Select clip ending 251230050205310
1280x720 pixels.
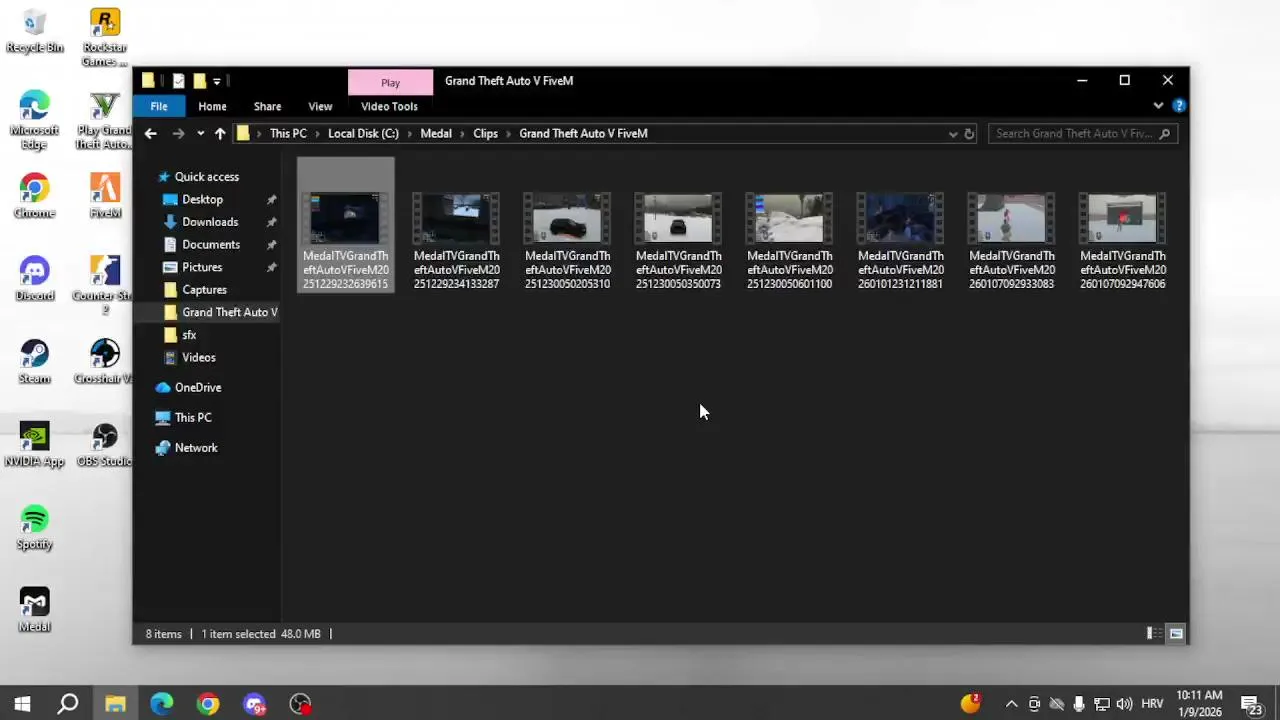tap(567, 241)
